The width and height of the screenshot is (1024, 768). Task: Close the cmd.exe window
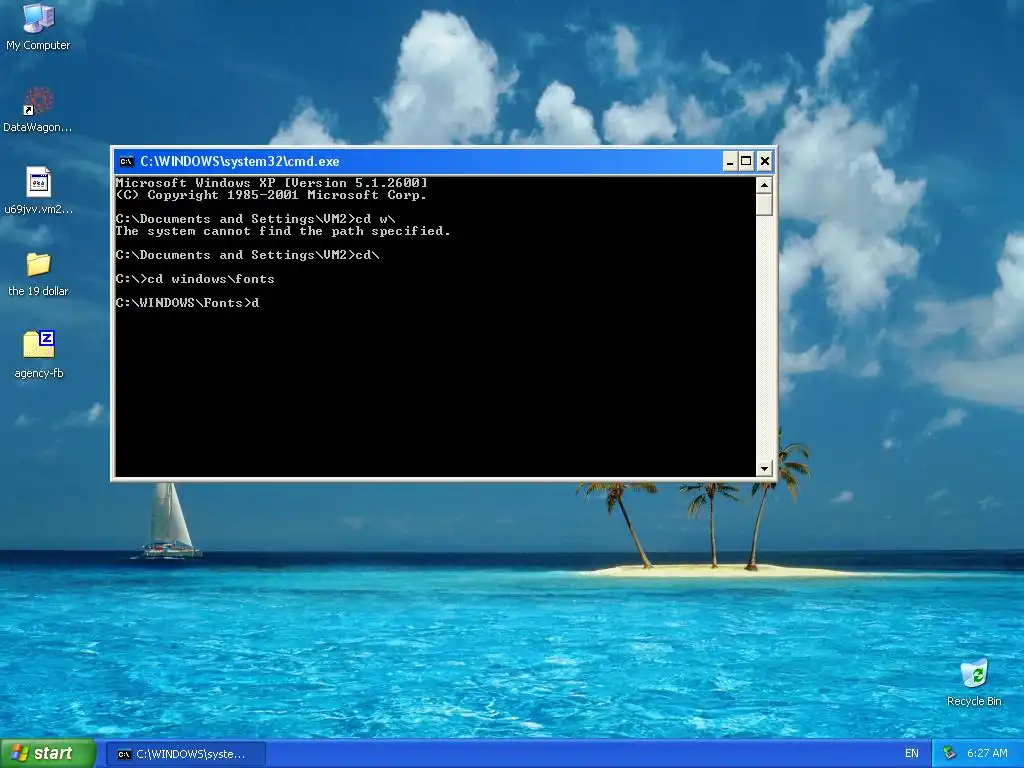pos(765,161)
